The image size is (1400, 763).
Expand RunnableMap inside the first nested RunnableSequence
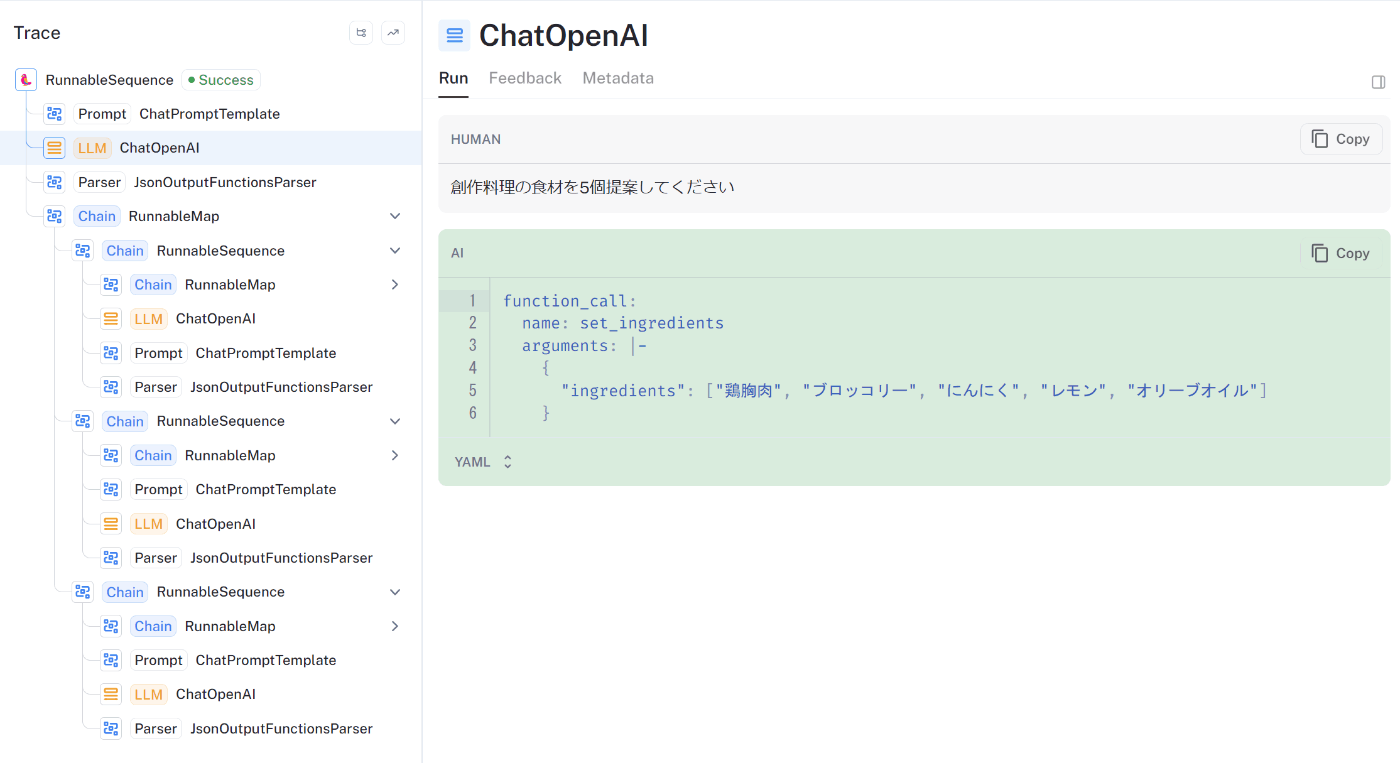pyautogui.click(x=395, y=285)
